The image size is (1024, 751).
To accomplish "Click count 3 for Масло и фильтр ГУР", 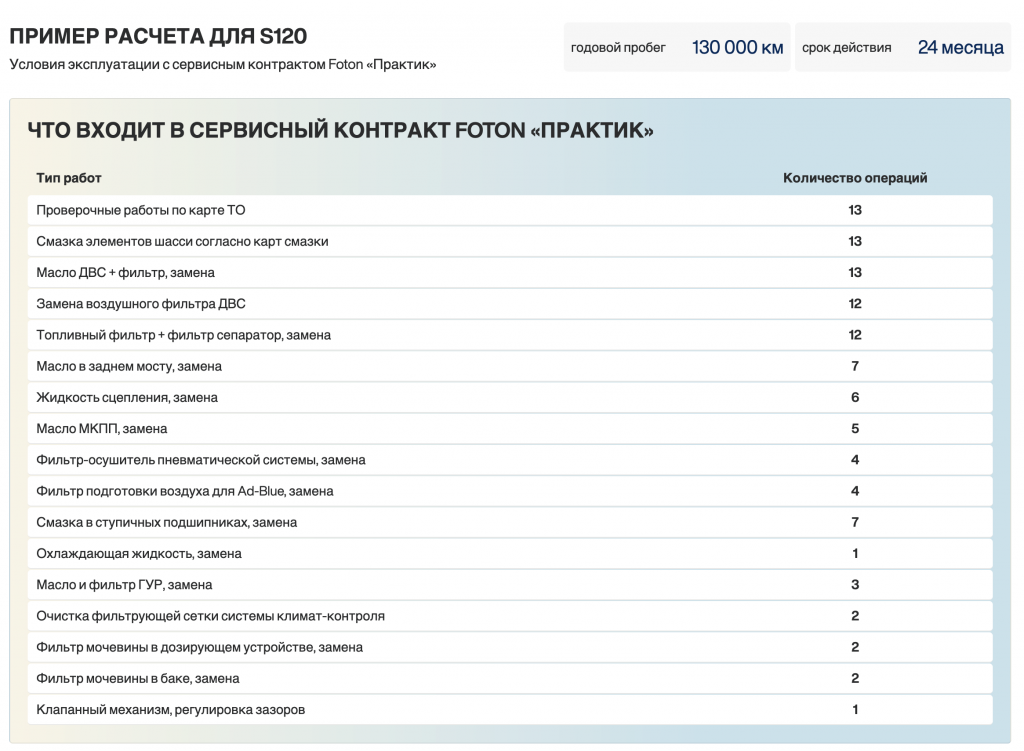I will (x=855, y=585).
